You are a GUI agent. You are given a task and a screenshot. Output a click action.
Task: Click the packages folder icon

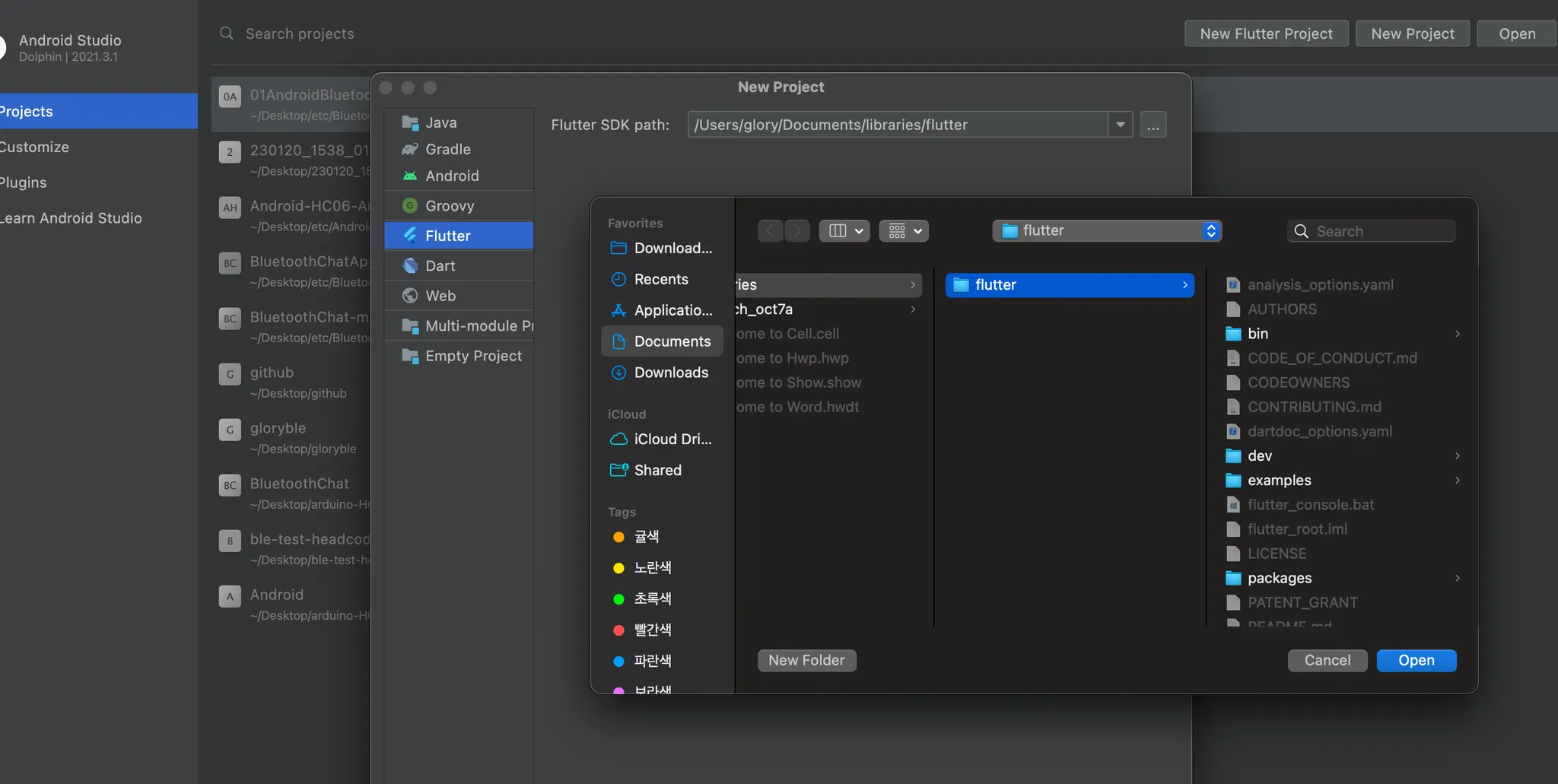(1233, 579)
